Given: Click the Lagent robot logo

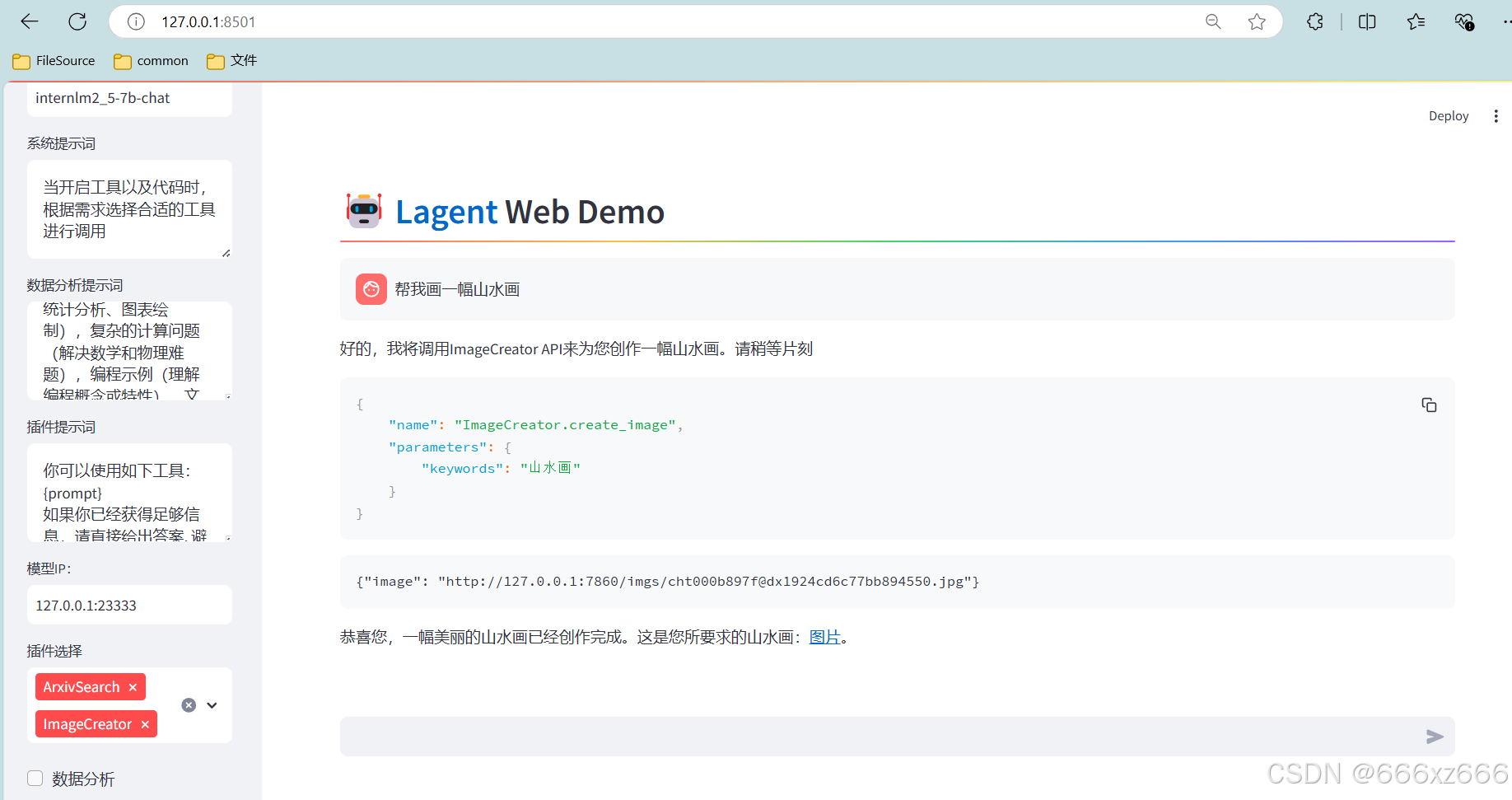Looking at the screenshot, I should (x=364, y=211).
